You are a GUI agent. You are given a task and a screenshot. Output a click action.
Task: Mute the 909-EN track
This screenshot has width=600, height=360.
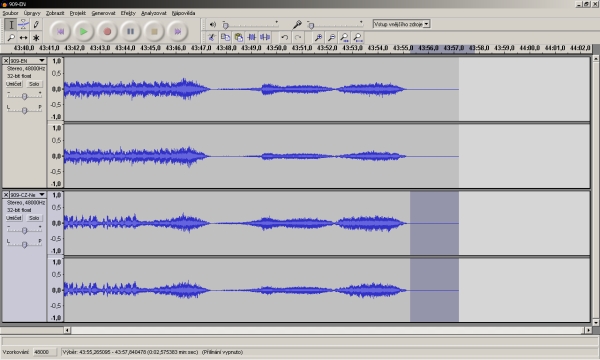[x=14, y=84]
